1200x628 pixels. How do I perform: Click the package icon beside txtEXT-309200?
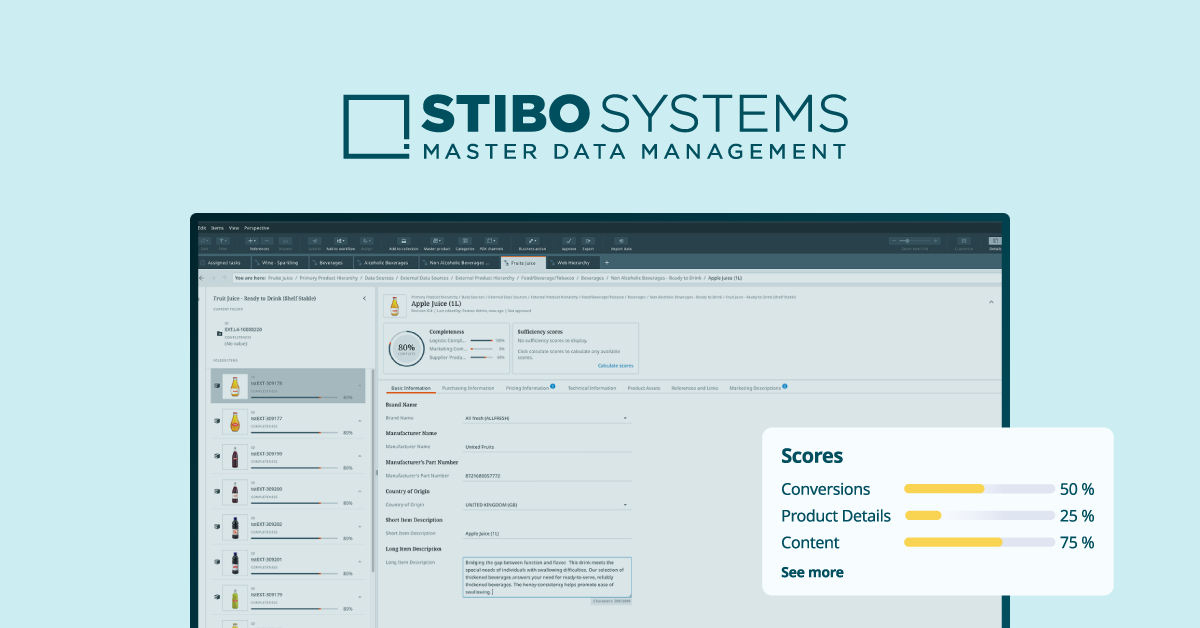click(x=217, y=491)
